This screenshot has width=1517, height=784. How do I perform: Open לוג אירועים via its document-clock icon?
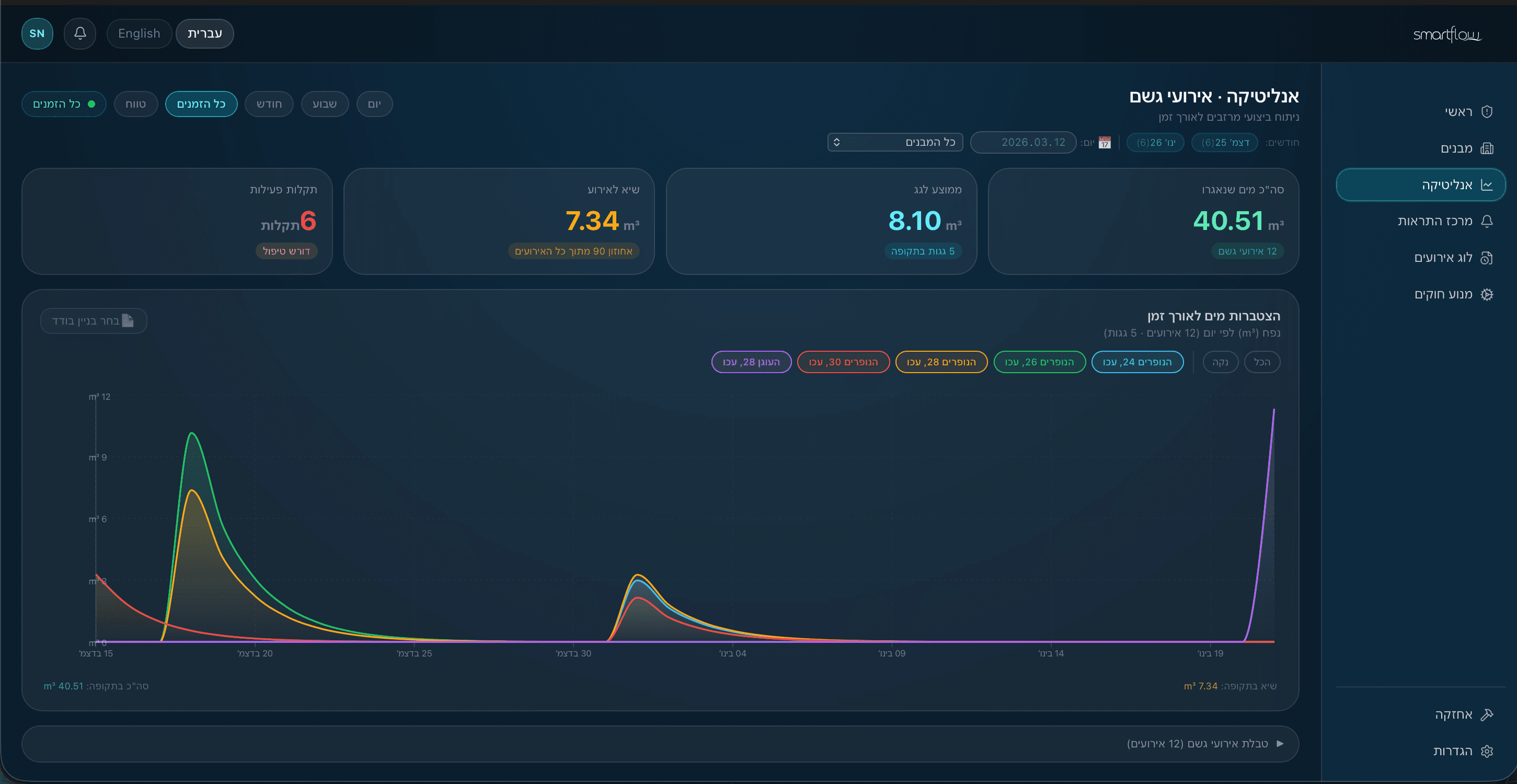[1488, 257]
